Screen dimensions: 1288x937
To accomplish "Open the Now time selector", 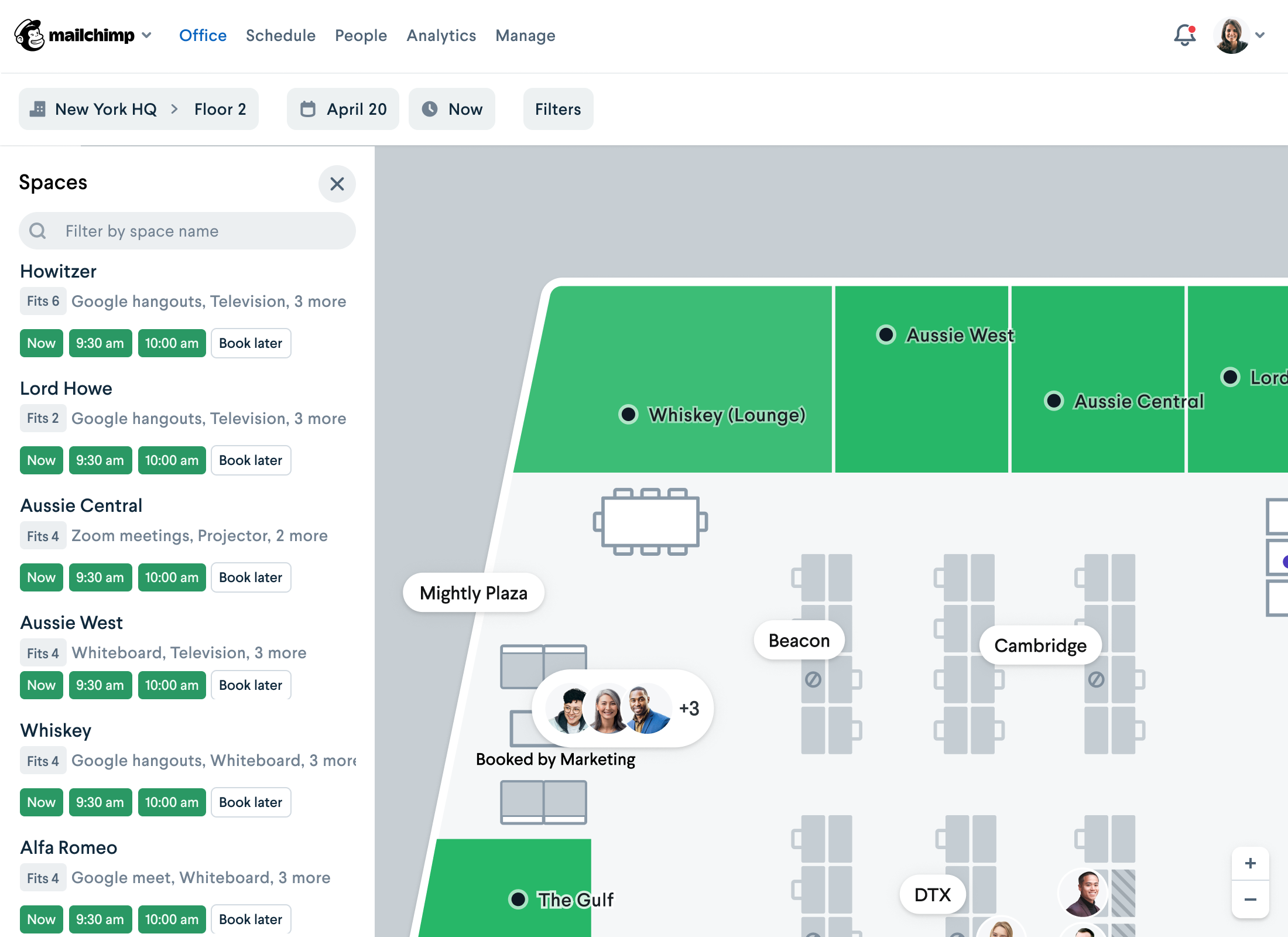I will click(452, 109).
